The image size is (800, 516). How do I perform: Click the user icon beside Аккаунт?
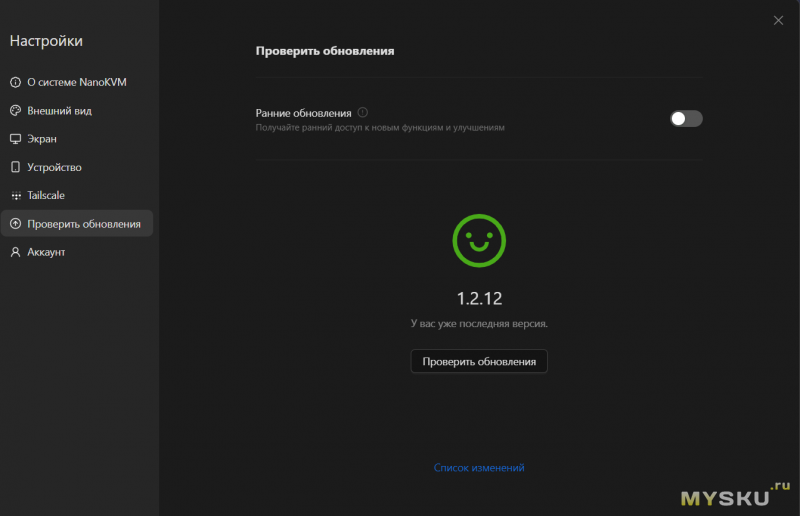[x=15, y=252]
